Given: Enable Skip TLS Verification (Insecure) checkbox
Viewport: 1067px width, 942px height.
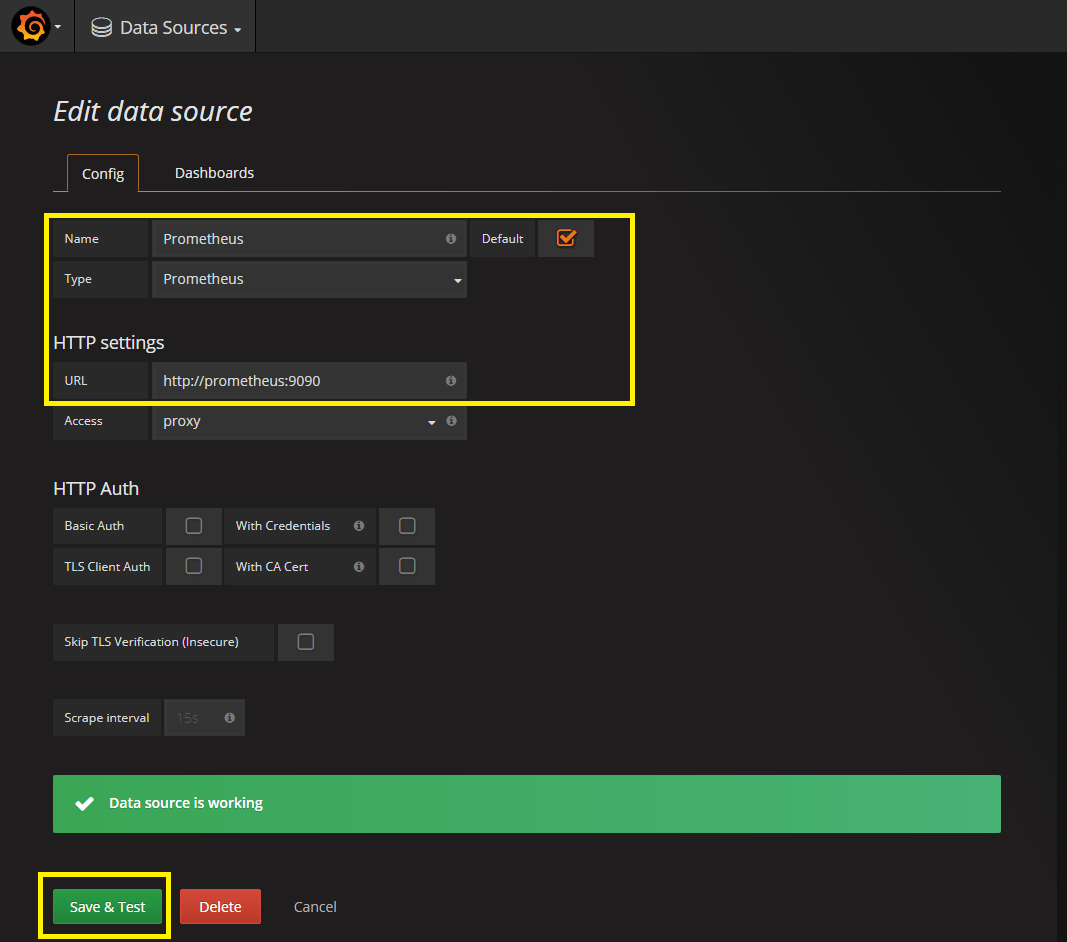Looking at the screenshot, I should click(306, 642).
